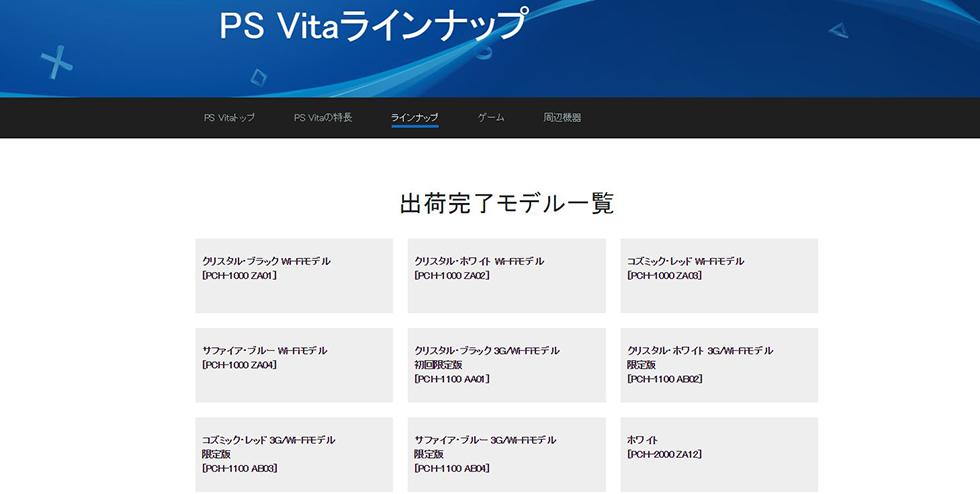Open the PCH-1100 AB03 Cosmic Red 3G card
This screenshot has width=980, height=494.
pos(294,454)
